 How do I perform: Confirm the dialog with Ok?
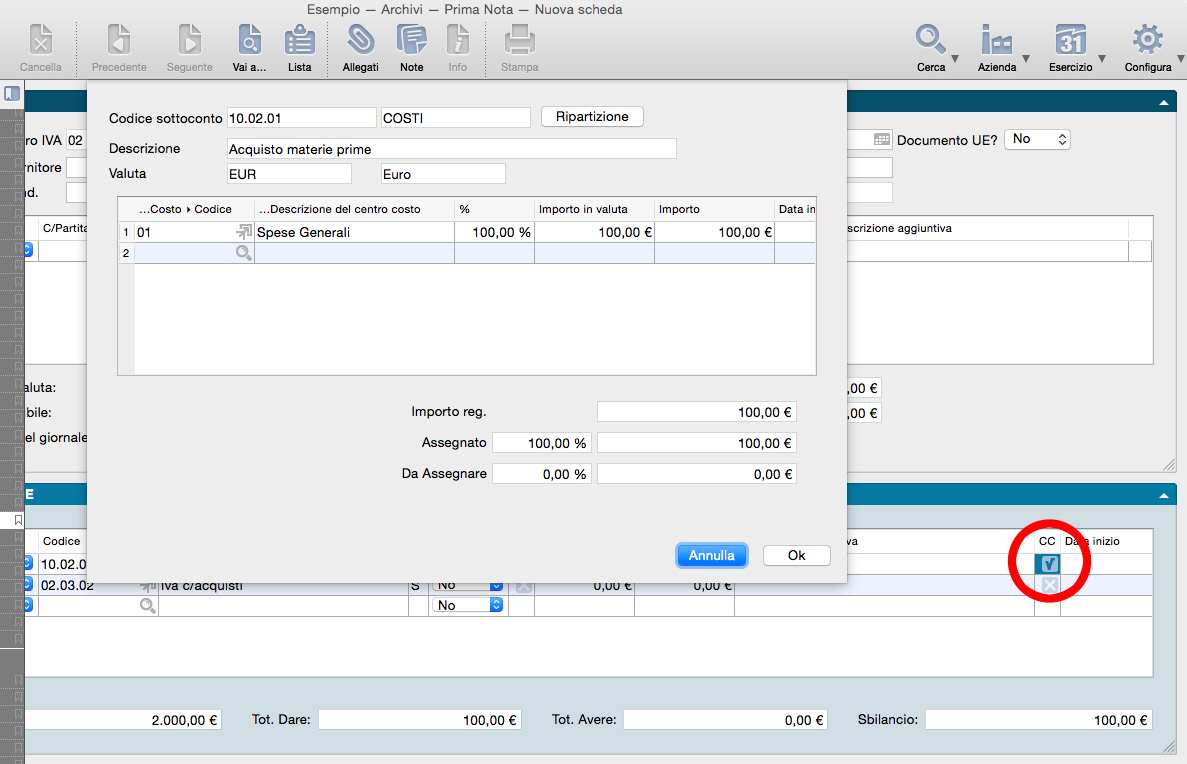coord(796,555)
